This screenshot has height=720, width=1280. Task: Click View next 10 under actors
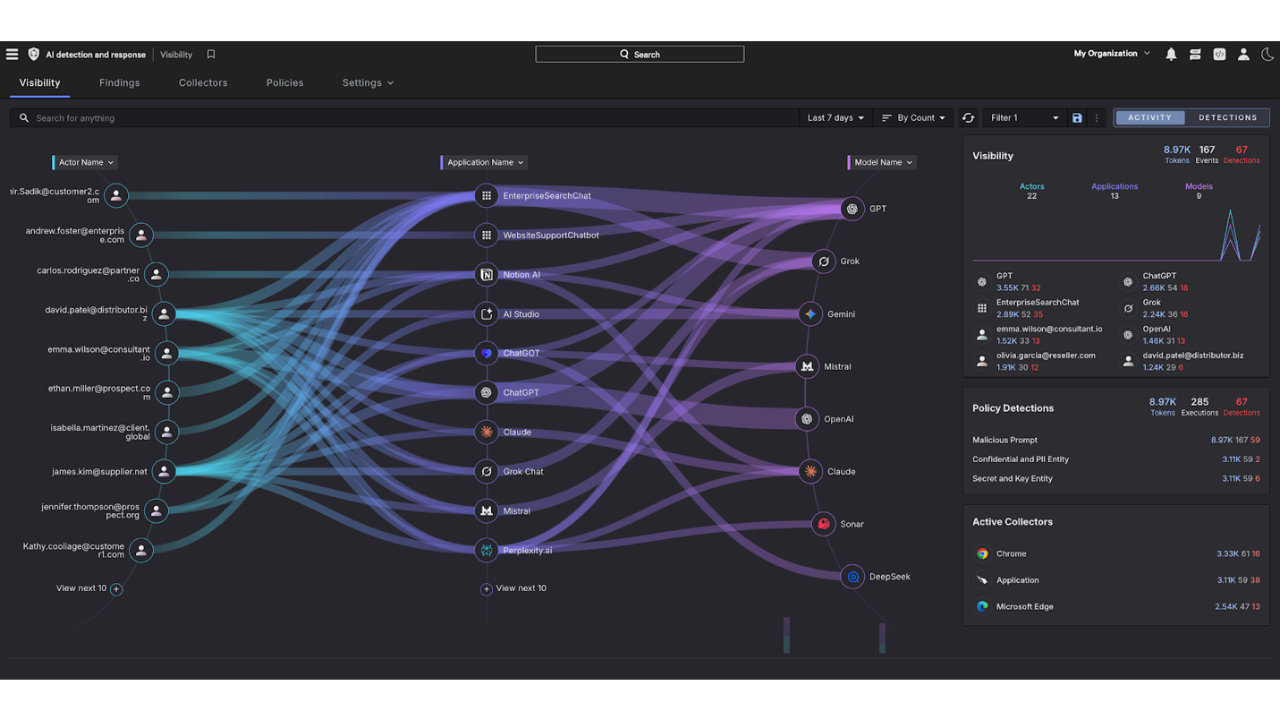tap(89, 589)
